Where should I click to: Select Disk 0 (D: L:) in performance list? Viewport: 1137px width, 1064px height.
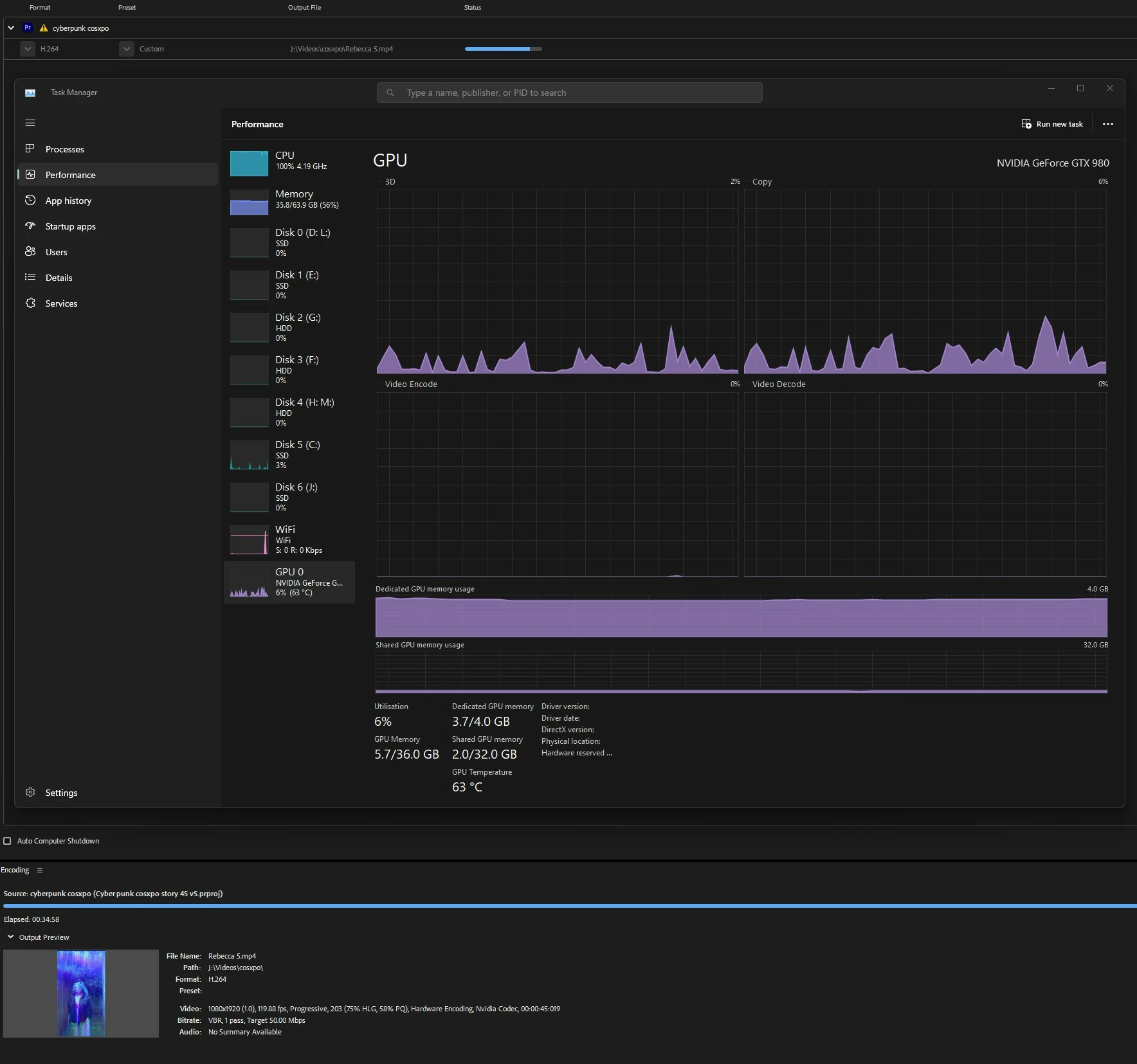coord(289,242)
